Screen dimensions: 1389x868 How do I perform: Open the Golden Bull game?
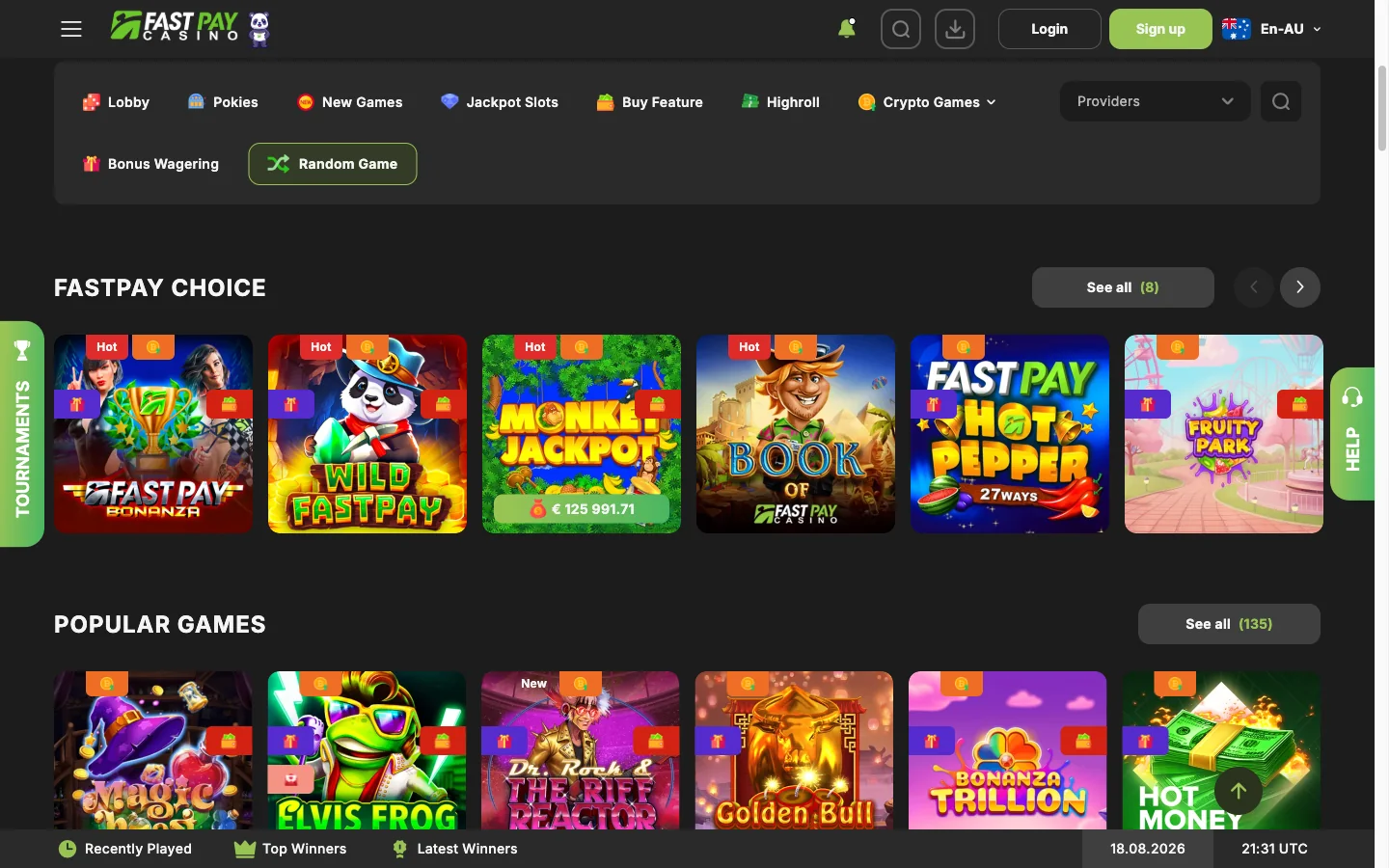tap(795, 750)
